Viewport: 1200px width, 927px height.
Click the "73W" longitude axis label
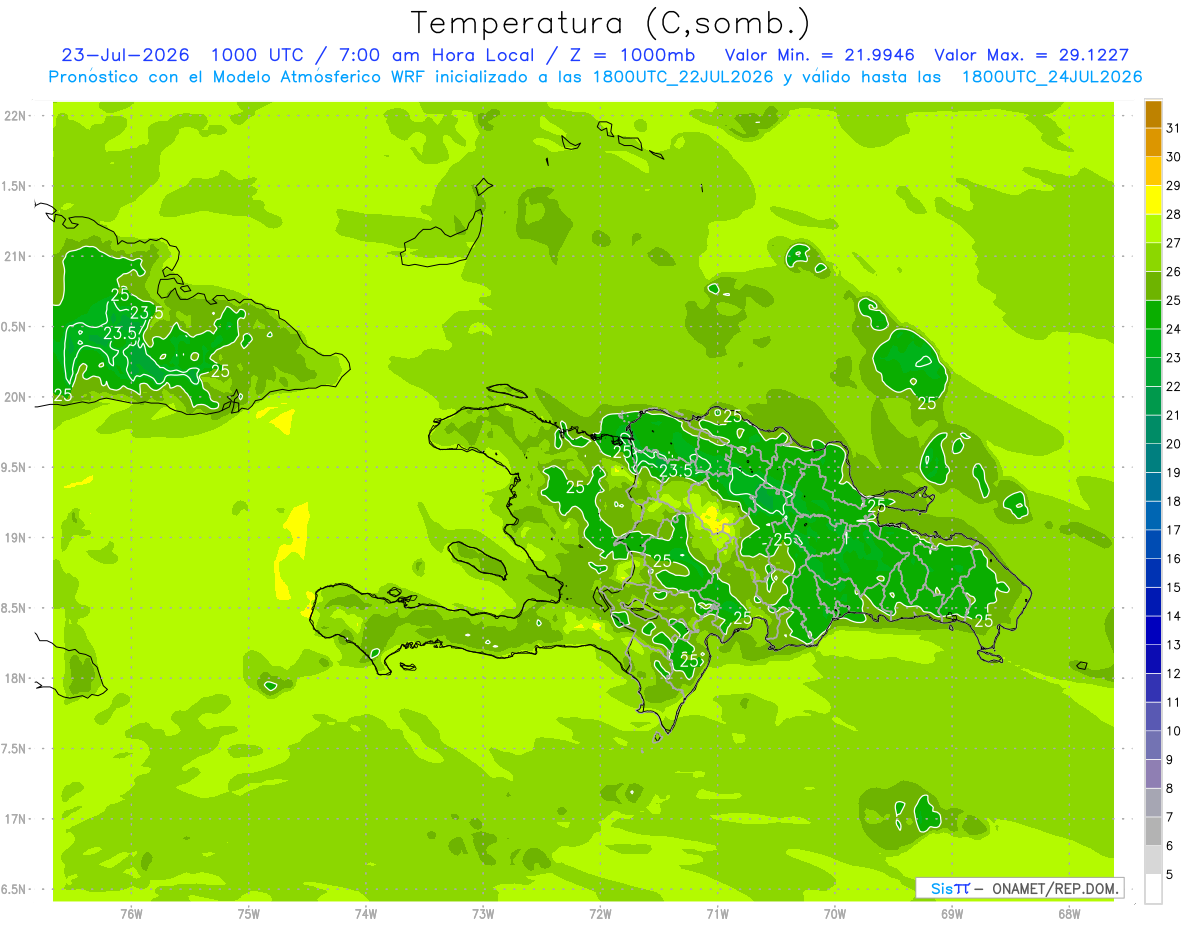click(483, 914)
